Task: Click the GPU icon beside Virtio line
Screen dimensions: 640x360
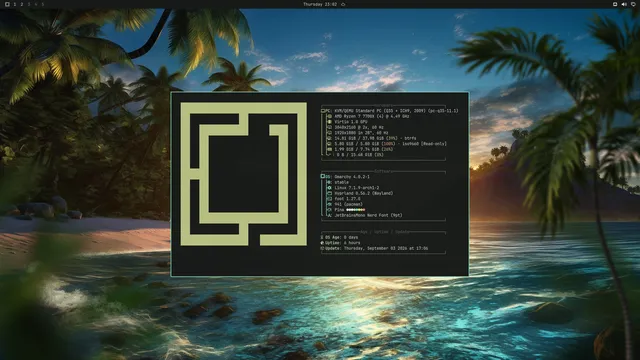Action: (329, 122)
